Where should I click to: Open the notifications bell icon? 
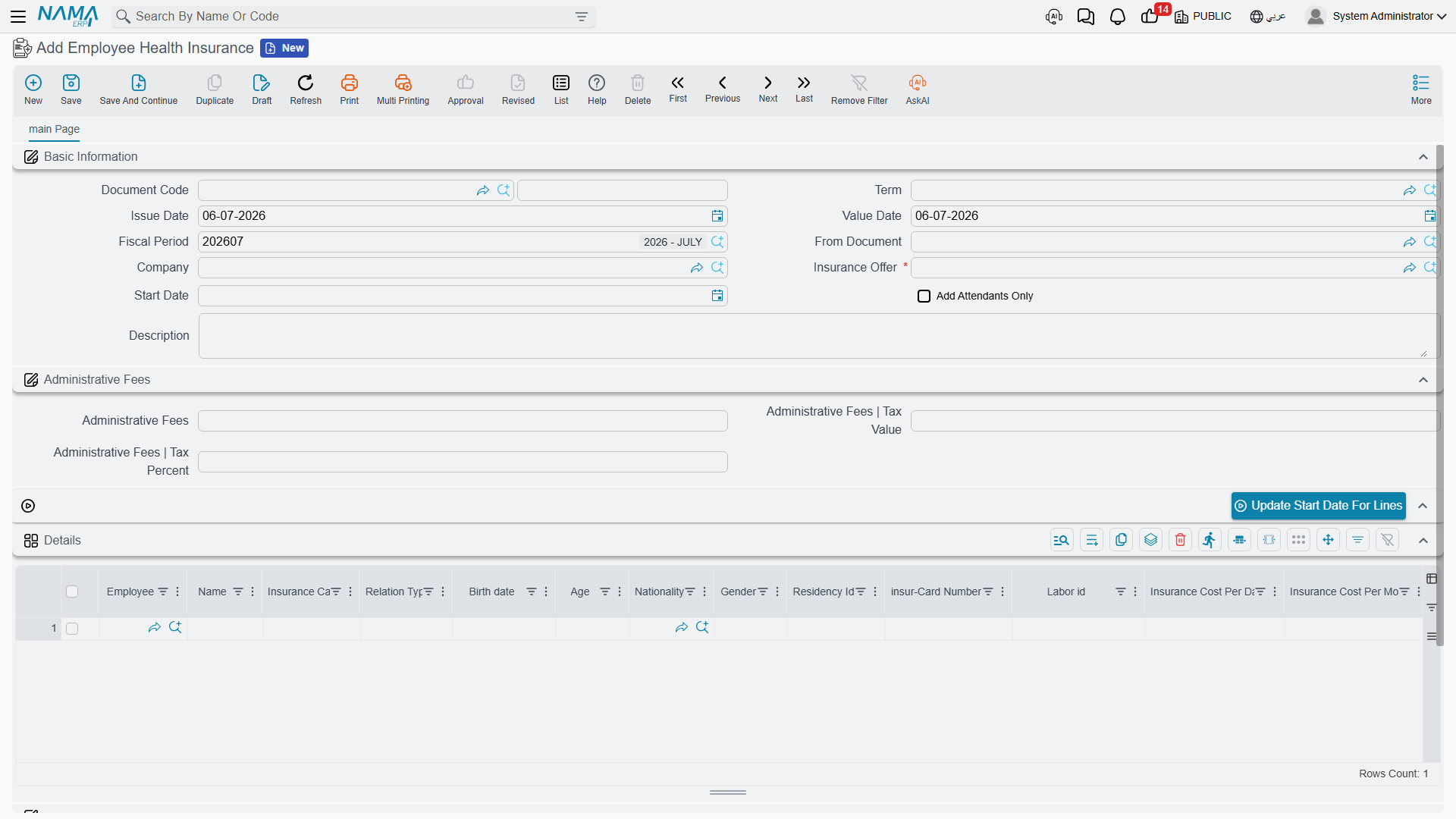point(1117,17)
